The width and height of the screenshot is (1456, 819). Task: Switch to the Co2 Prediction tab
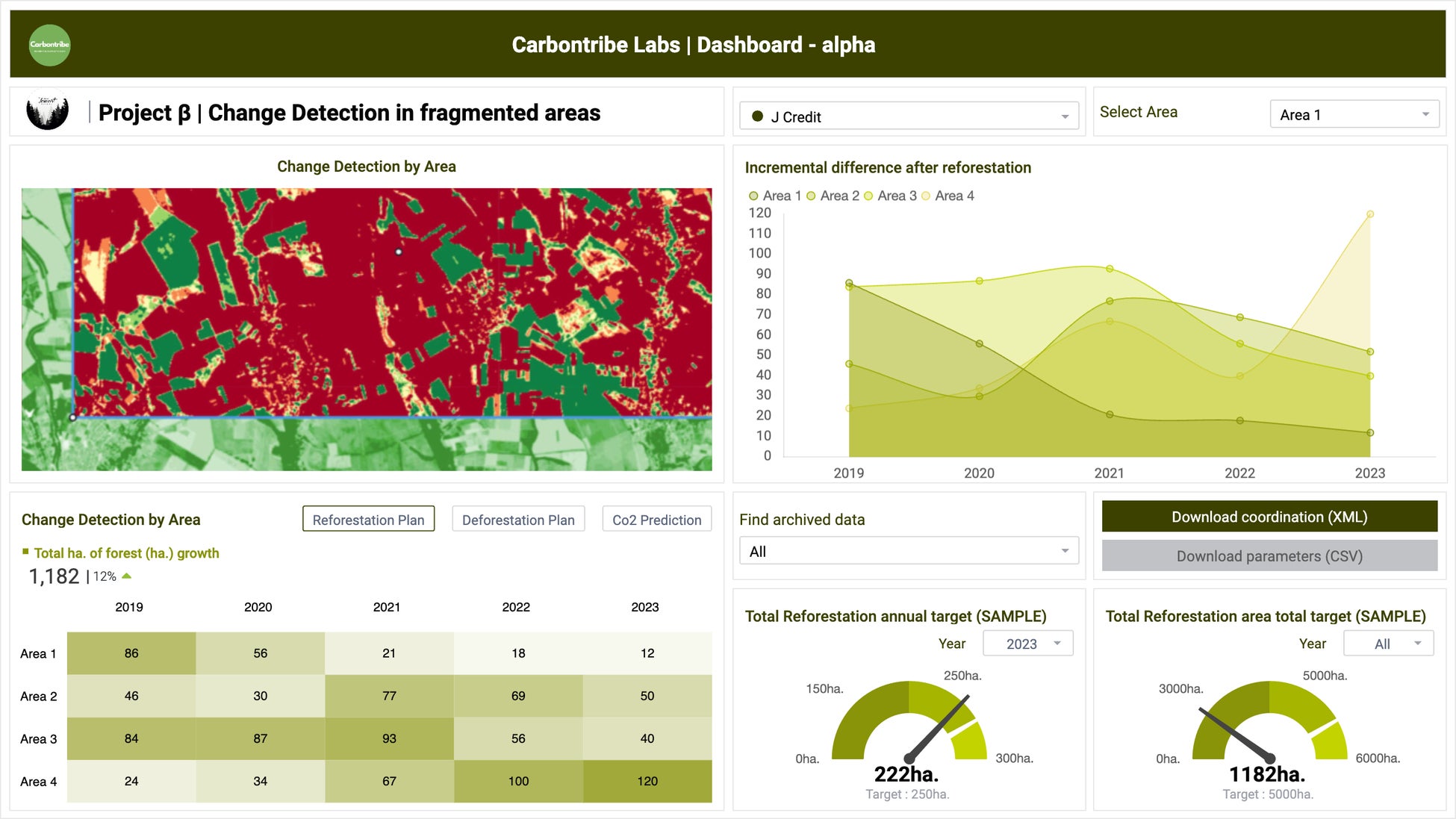[656, 520]
